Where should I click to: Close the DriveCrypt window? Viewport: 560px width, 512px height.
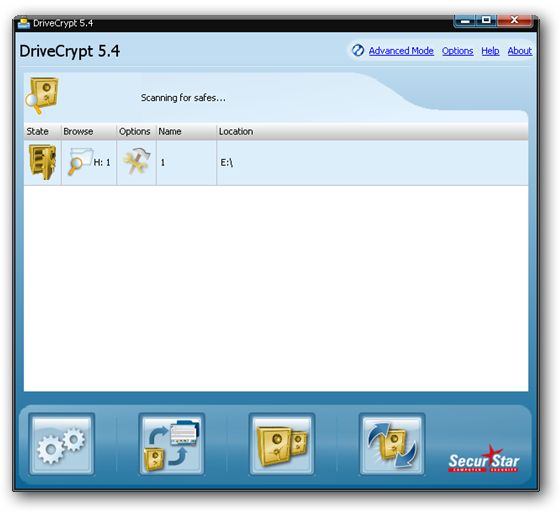pos(515,21)
